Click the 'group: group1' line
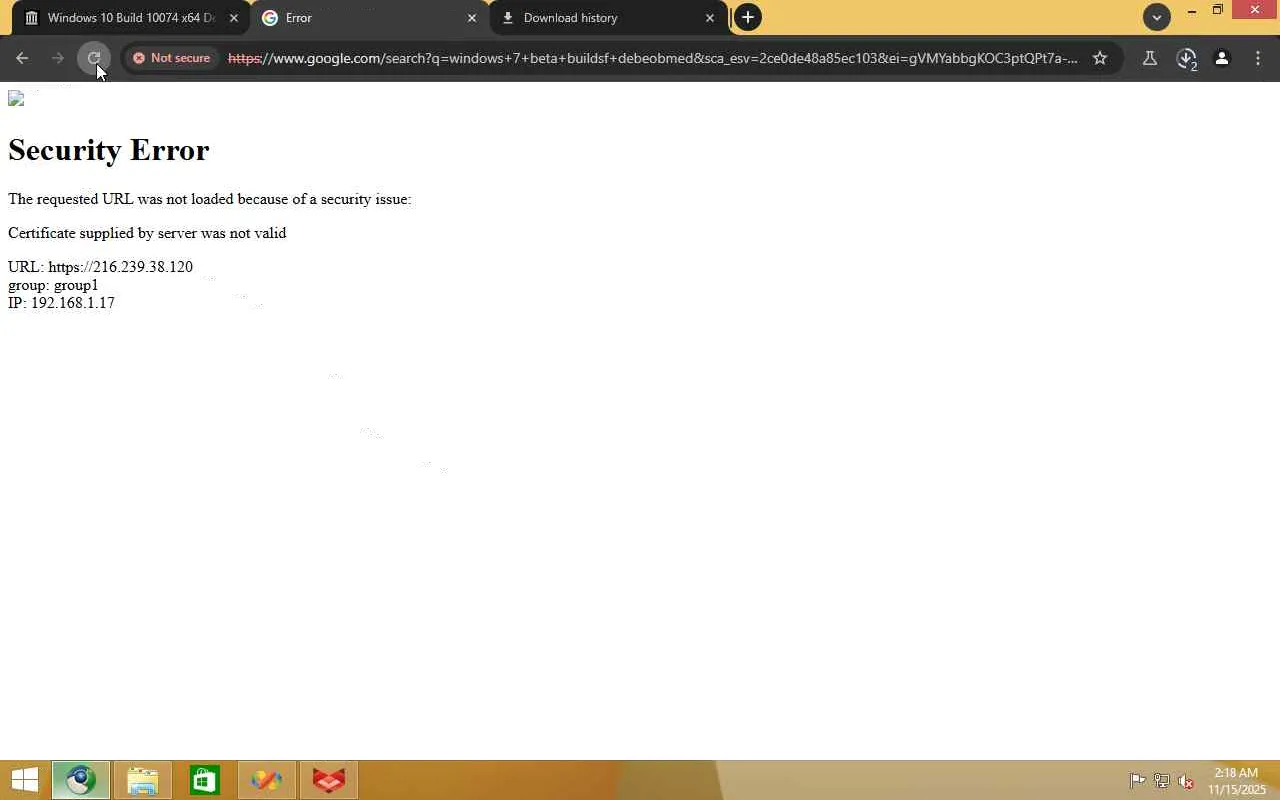 [53, 285]
